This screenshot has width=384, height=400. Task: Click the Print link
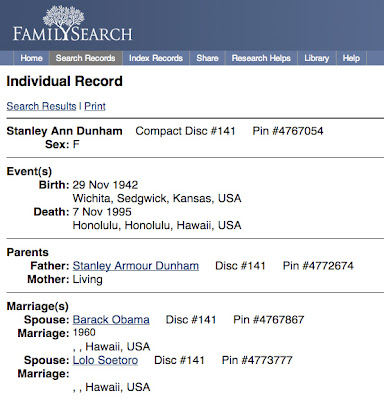click(95, 106)
